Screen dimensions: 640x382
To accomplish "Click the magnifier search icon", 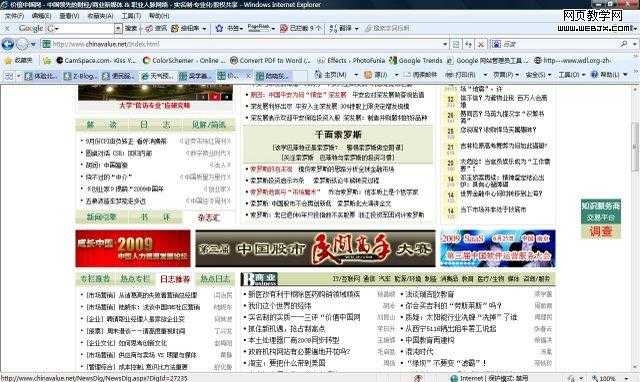I will point(624,44).
